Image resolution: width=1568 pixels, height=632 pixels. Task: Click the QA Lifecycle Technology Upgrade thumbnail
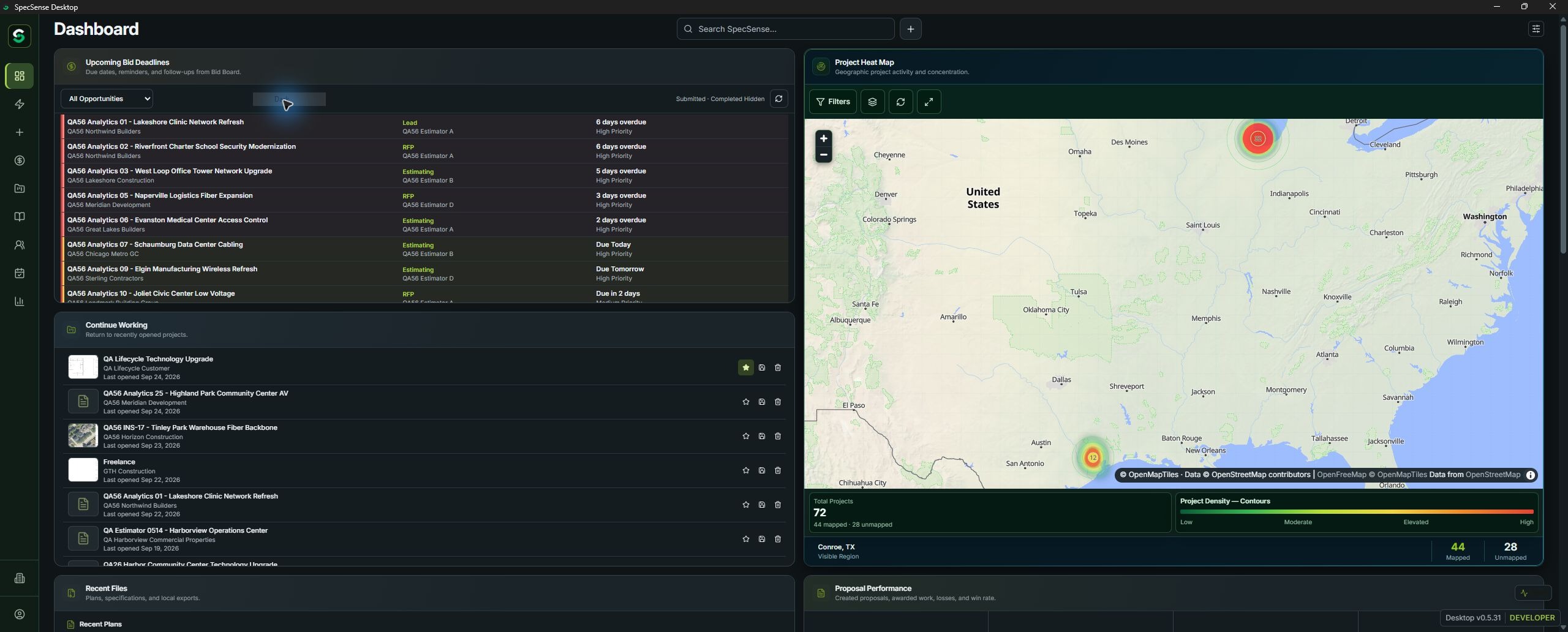point(83,367)
